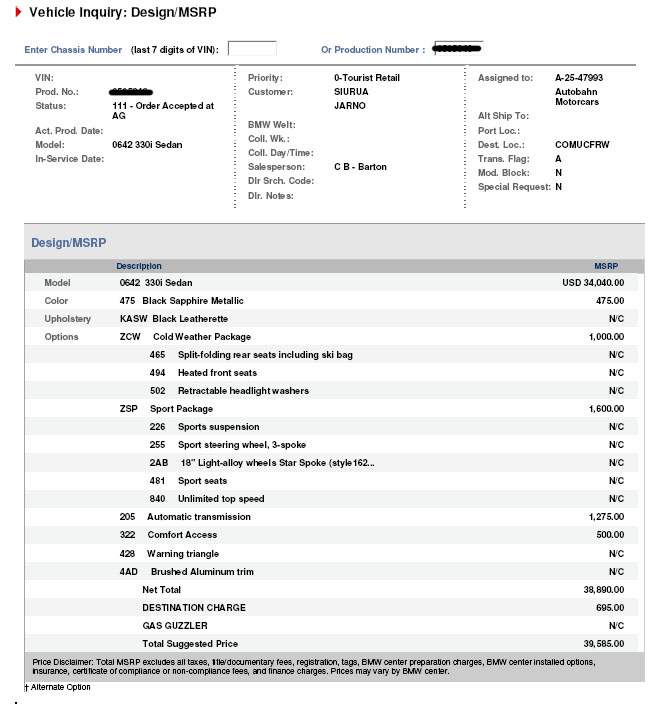Click the '428 Warning triangle' row
This screenshot has height=716, width=653.
(x=332, y=553)
